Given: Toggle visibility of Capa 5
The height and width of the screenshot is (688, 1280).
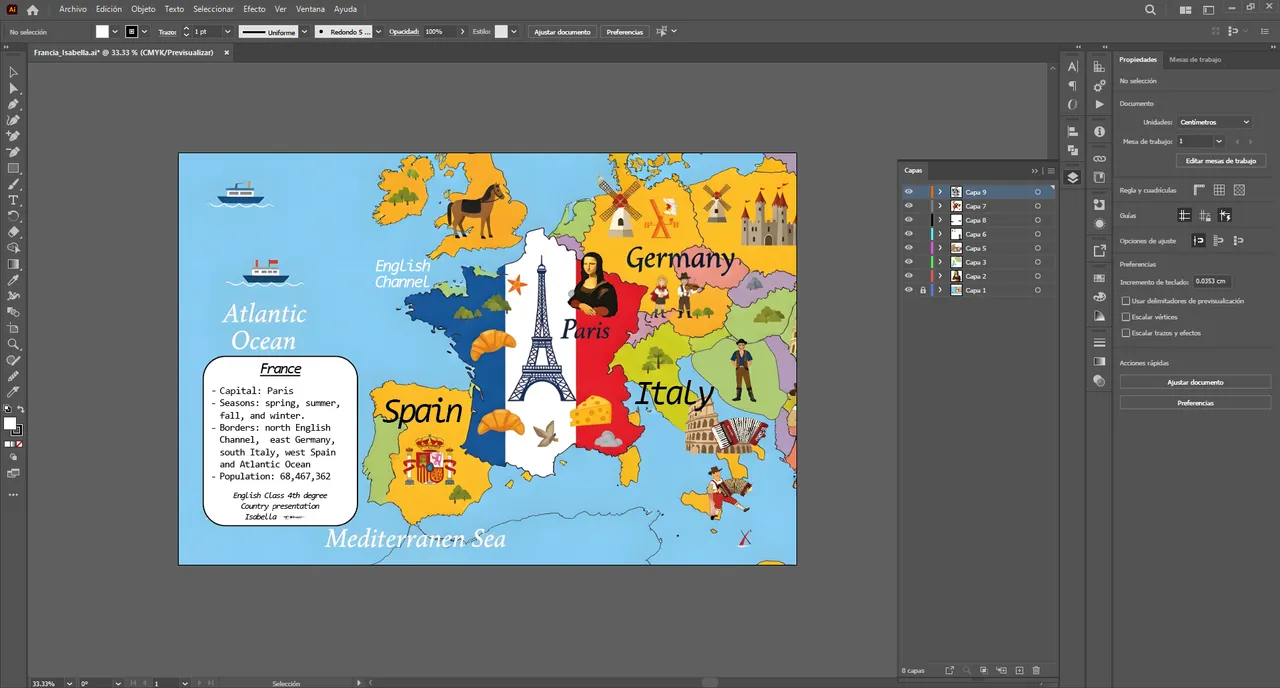Looking at the screenshot, I should coord(909,248).
